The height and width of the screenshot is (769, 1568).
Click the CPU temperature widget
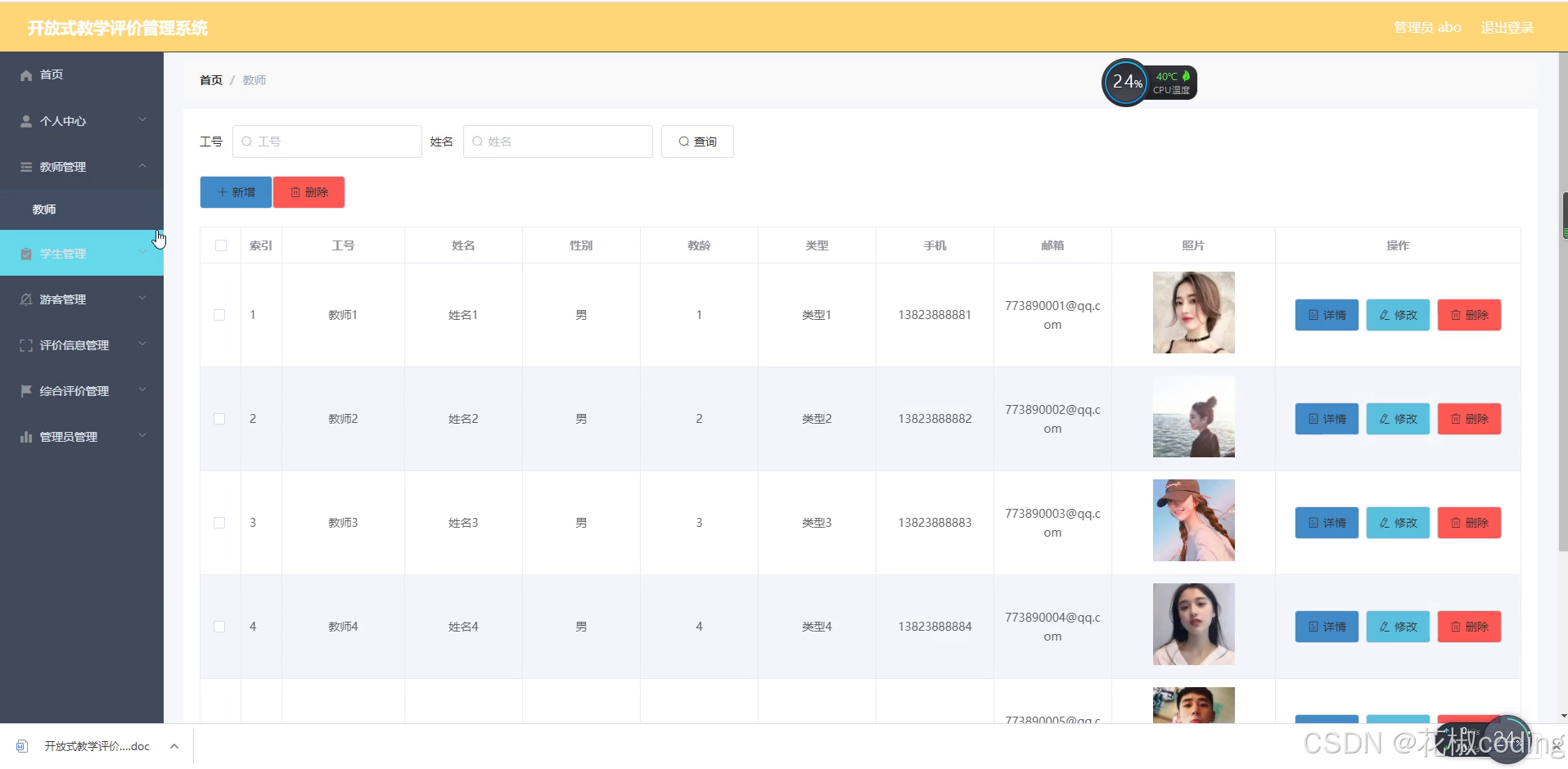click(1149, 82)
